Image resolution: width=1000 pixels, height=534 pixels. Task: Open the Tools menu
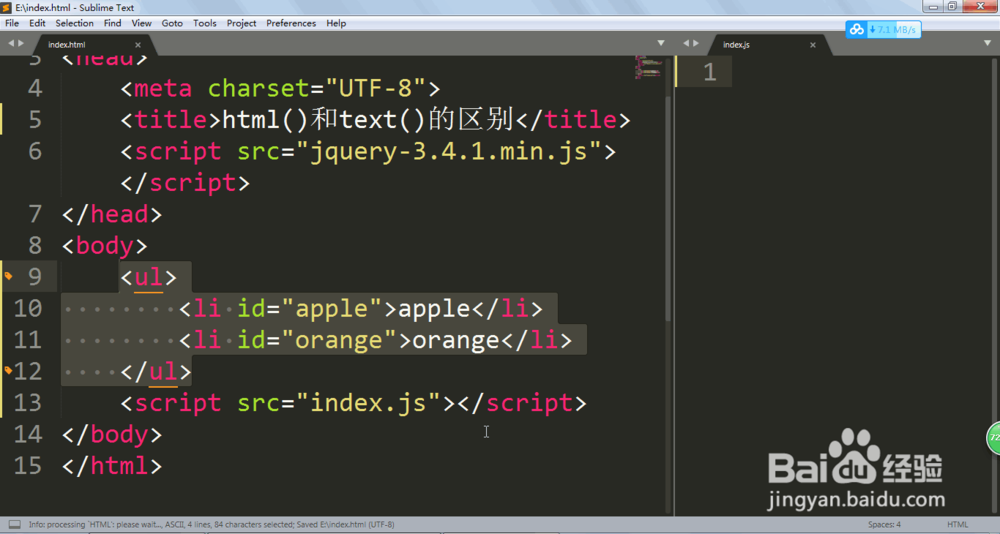click(205, 23)
